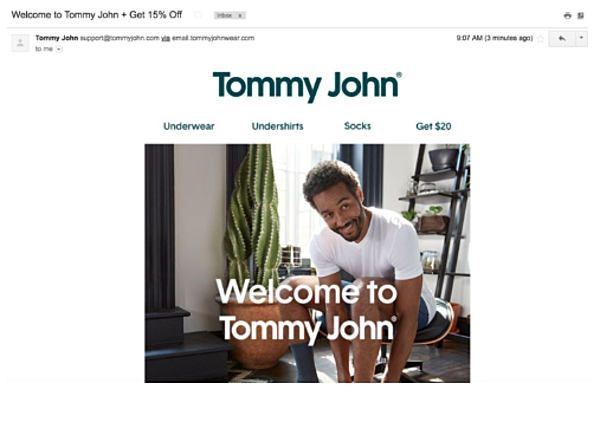Open email in new window icon

(x=580, y=16)
